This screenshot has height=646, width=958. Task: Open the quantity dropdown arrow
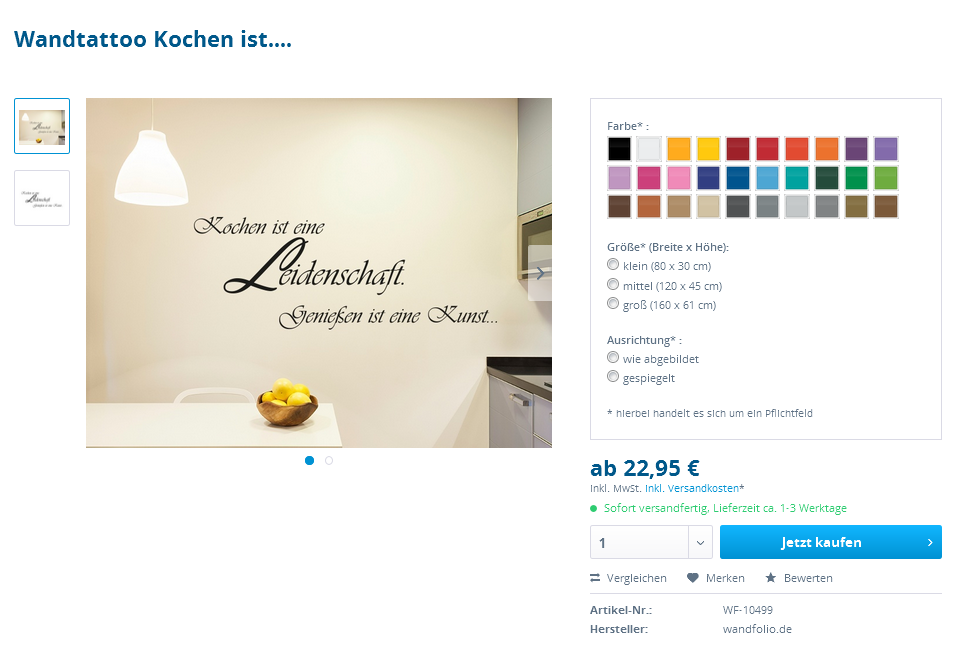[x=700, y=542]
